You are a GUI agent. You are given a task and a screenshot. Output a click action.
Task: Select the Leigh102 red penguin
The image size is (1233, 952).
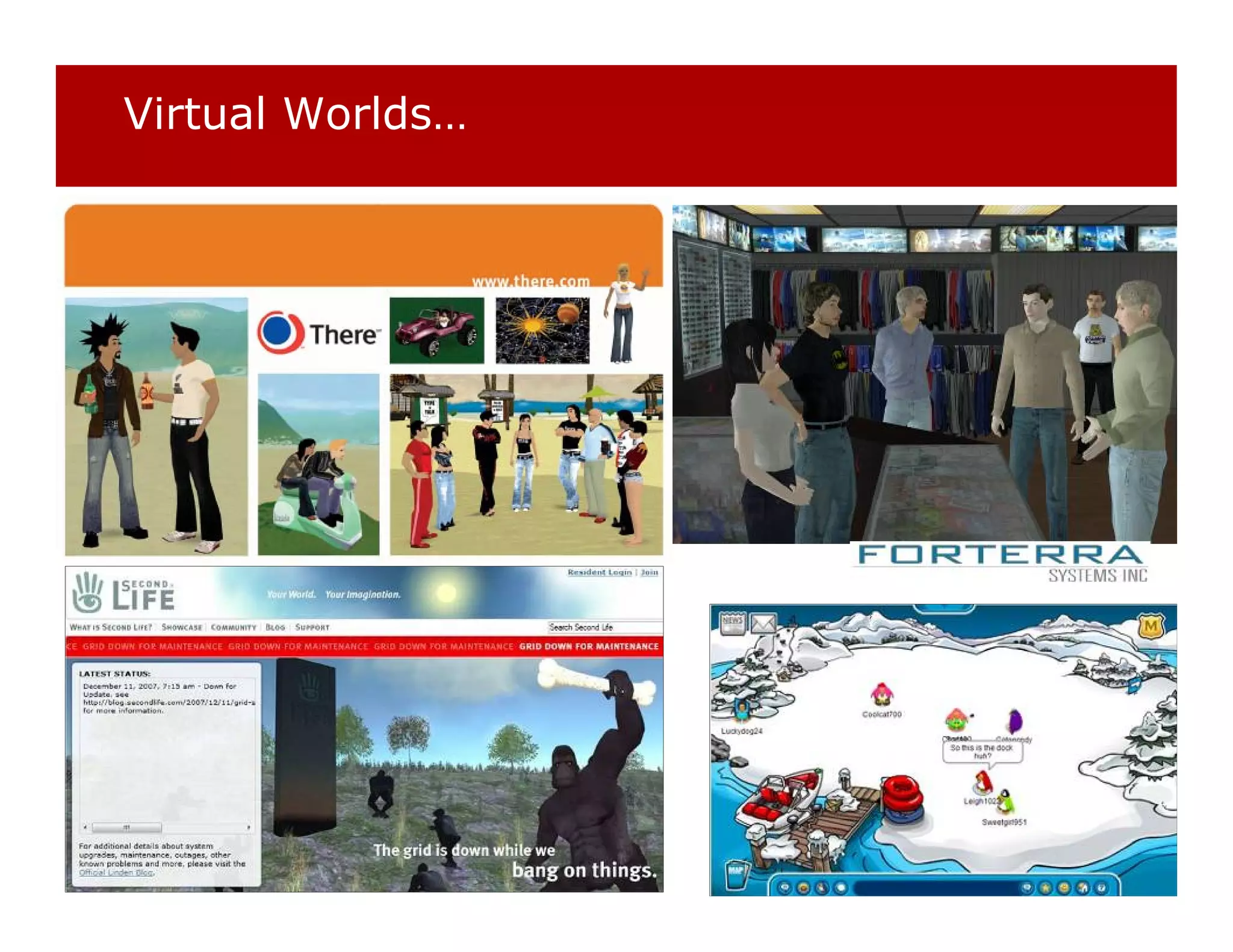(x=983, y=782)
